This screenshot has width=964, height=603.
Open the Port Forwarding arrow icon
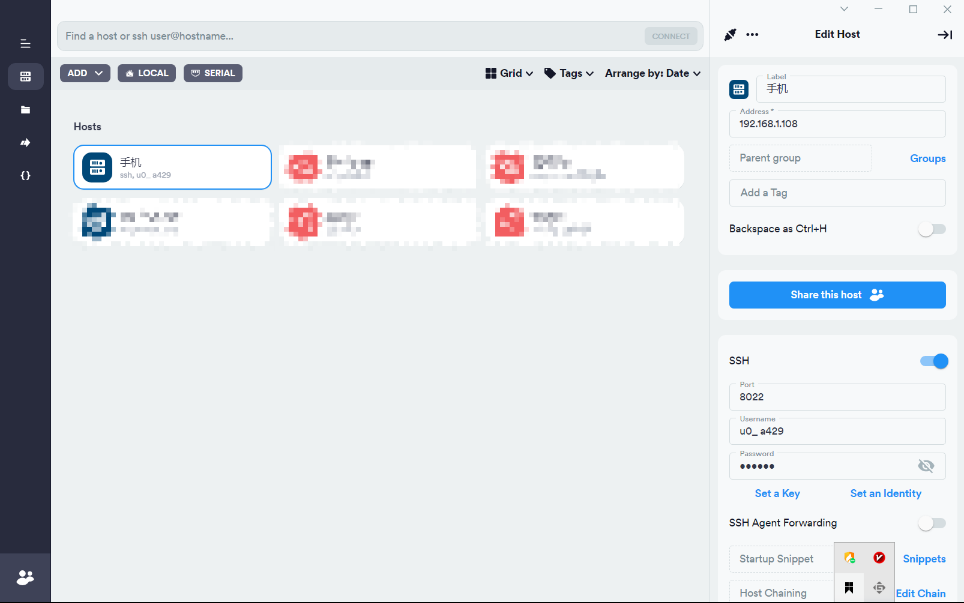coord(25,143)
